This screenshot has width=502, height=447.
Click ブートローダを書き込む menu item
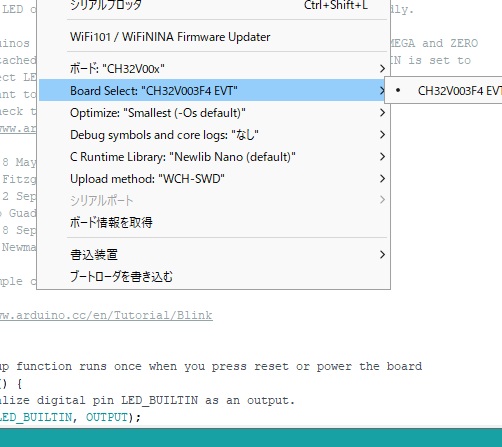pyautogui.click(x=213, y=276)
